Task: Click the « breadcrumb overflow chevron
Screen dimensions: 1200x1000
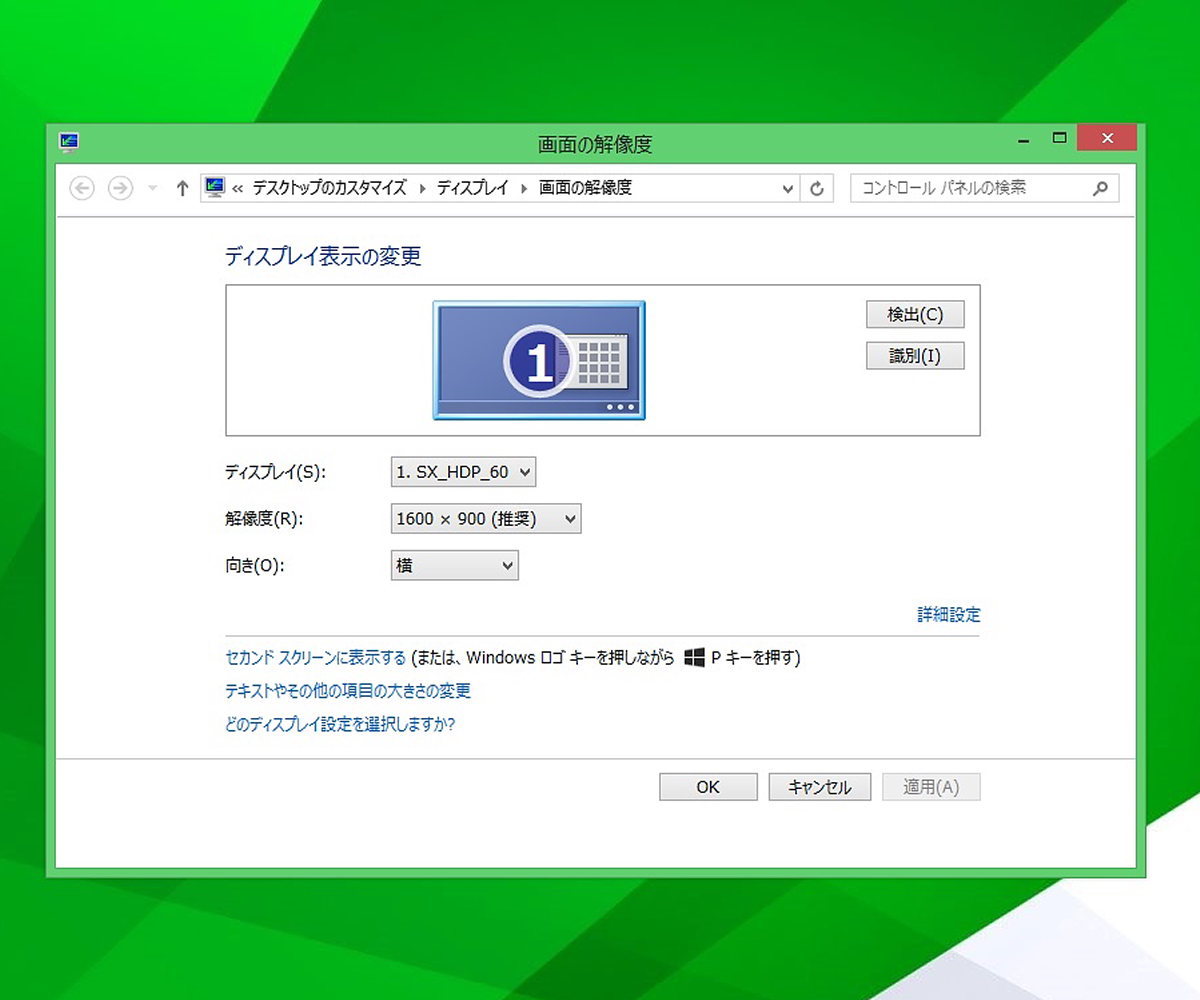Action: pos(238,188)
